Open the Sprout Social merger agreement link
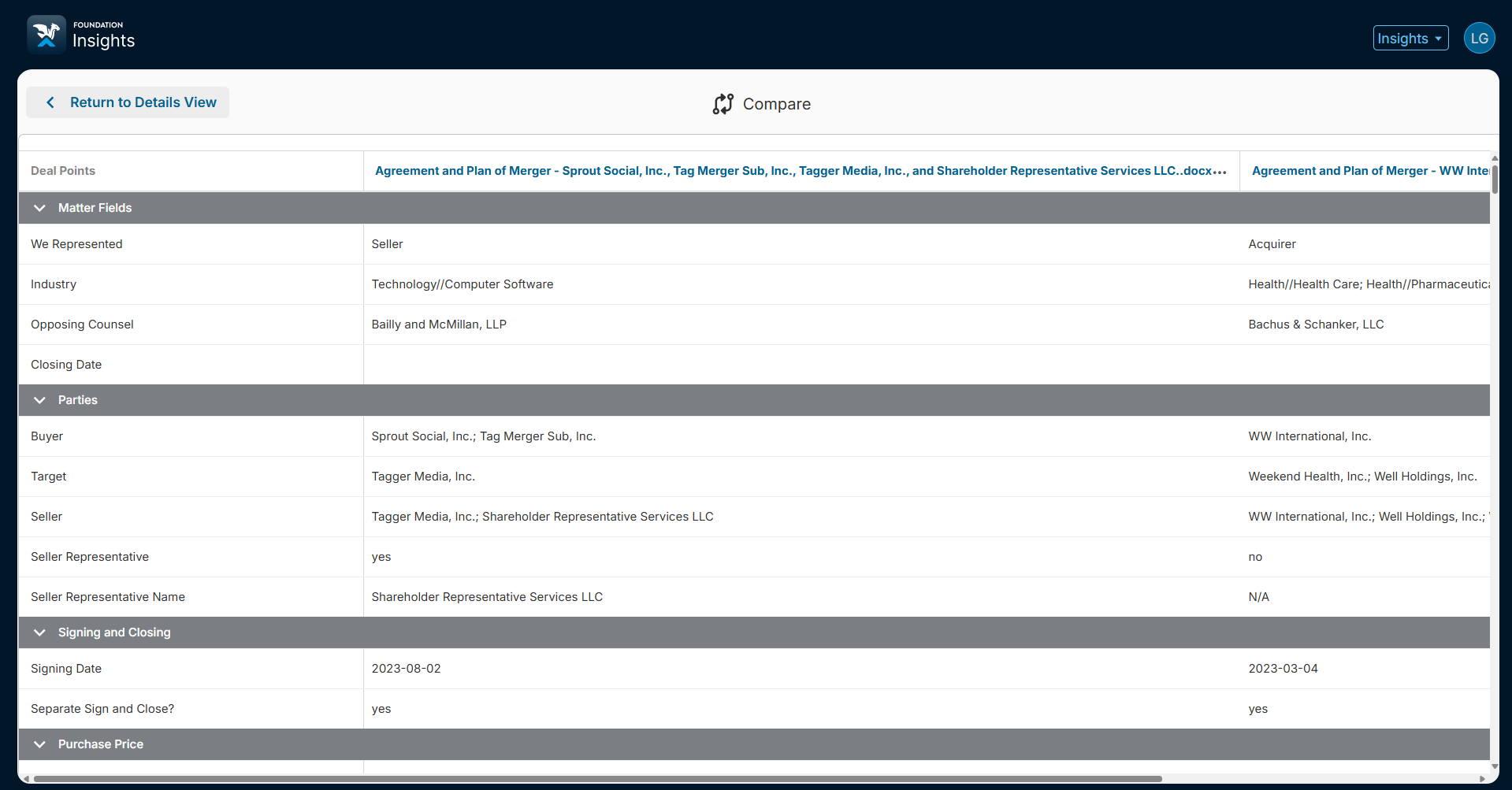 [x=793, y=171]
